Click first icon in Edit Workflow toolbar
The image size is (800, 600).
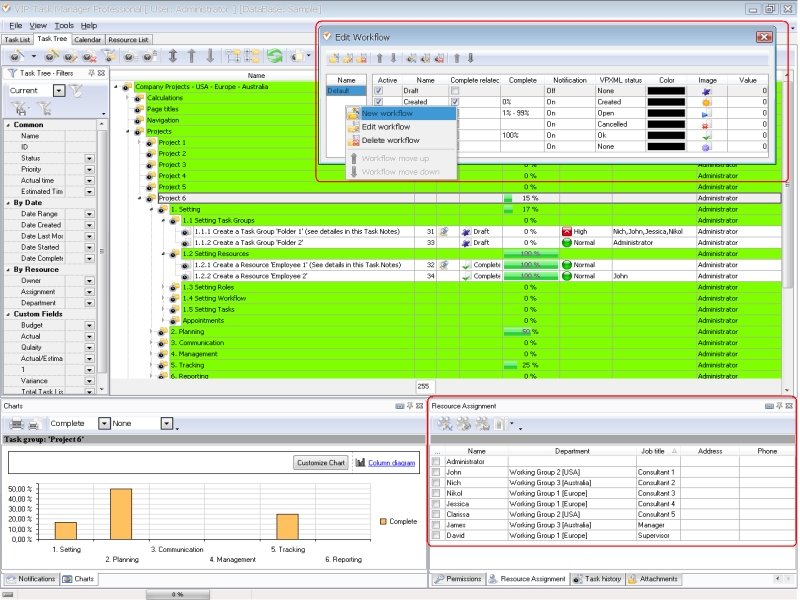tap(334, 58)
